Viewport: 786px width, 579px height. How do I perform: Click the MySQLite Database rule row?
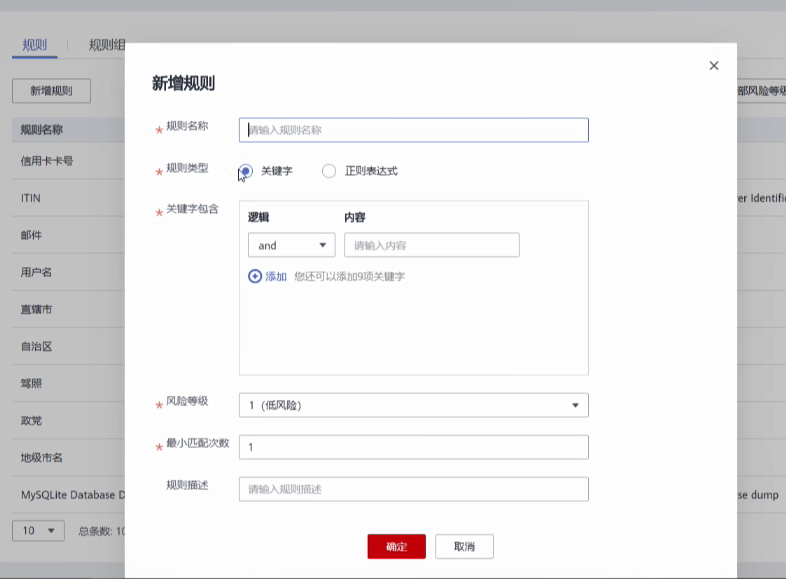click(68, 495)
